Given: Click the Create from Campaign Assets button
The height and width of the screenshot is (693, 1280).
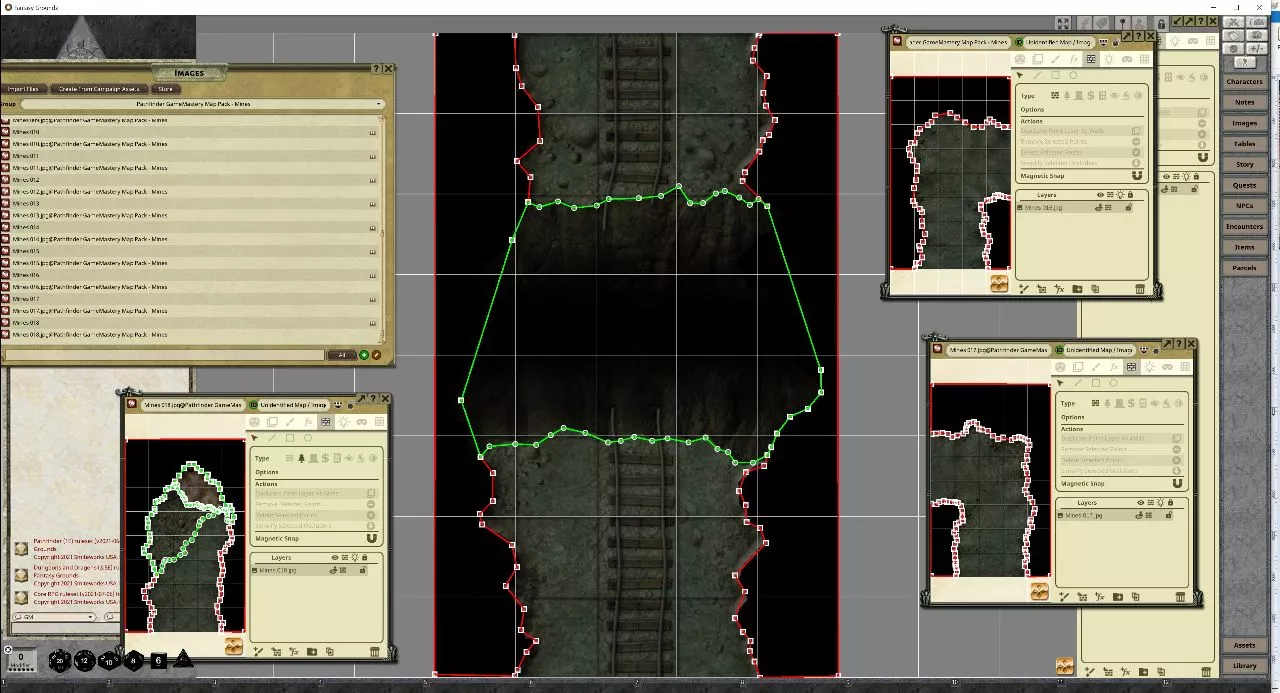Looking at the screenshot, I should click(98, 89).
